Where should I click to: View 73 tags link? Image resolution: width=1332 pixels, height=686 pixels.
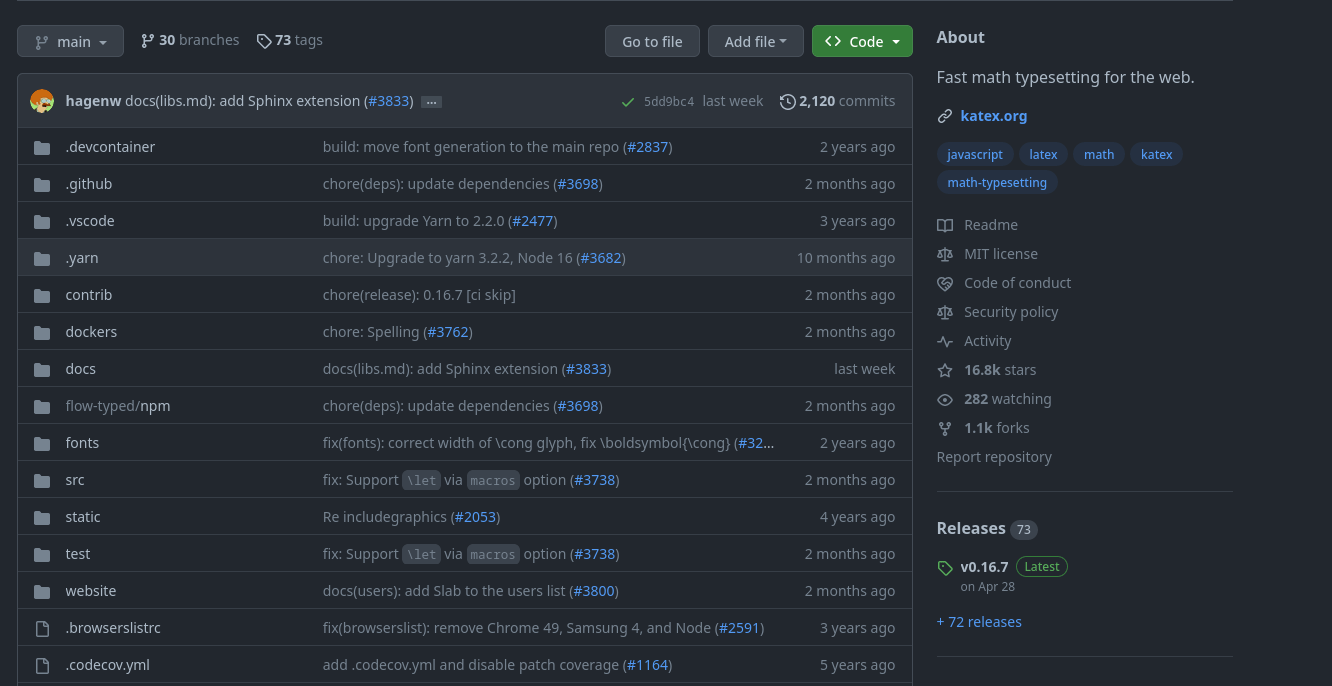click(x=290, y=40)
